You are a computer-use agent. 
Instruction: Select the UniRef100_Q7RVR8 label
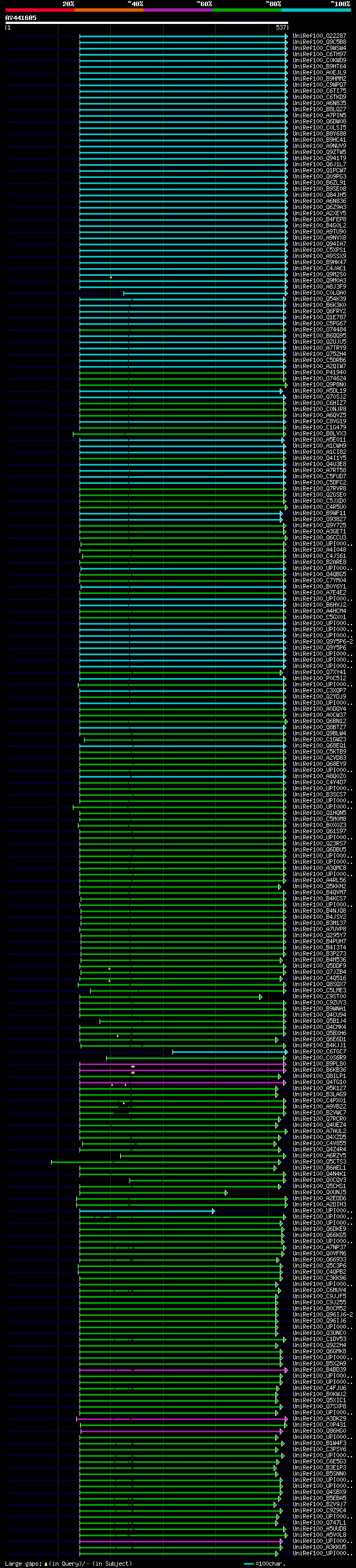point(319,489)
